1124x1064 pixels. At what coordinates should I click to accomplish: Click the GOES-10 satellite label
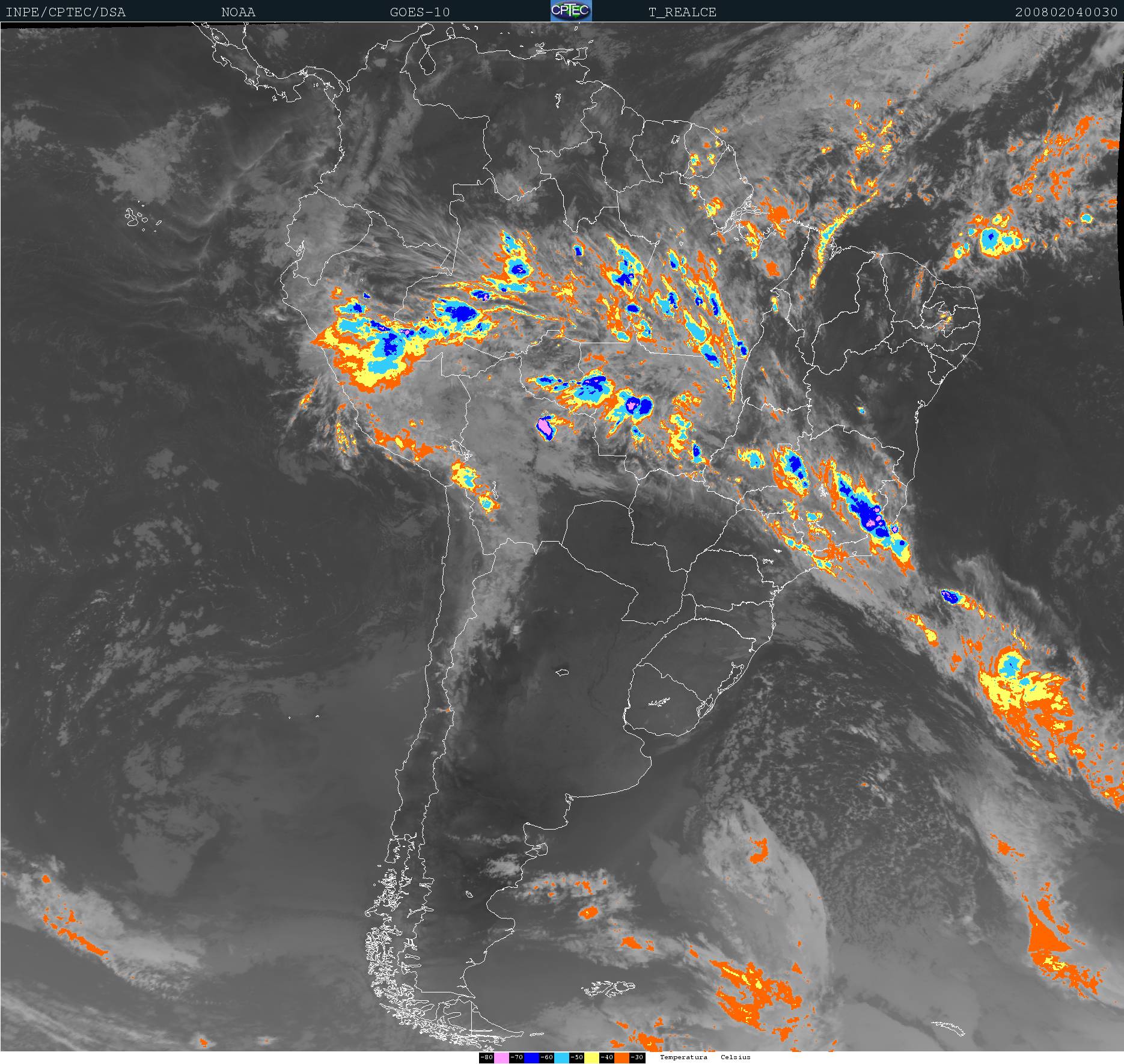(x=420, y=12)
